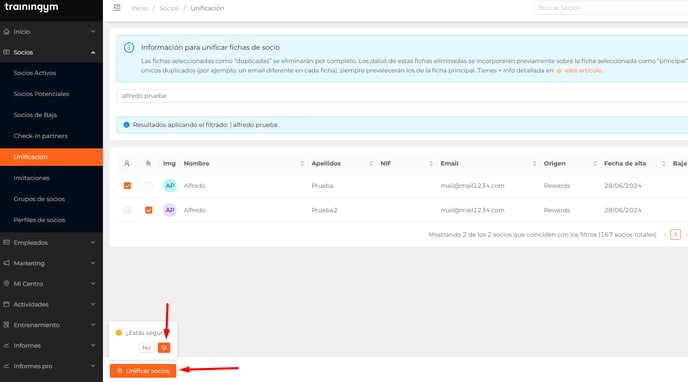
Task: Uncheck duplicate checkbox for Alfredo Prueba2
Action: point(149,210)
